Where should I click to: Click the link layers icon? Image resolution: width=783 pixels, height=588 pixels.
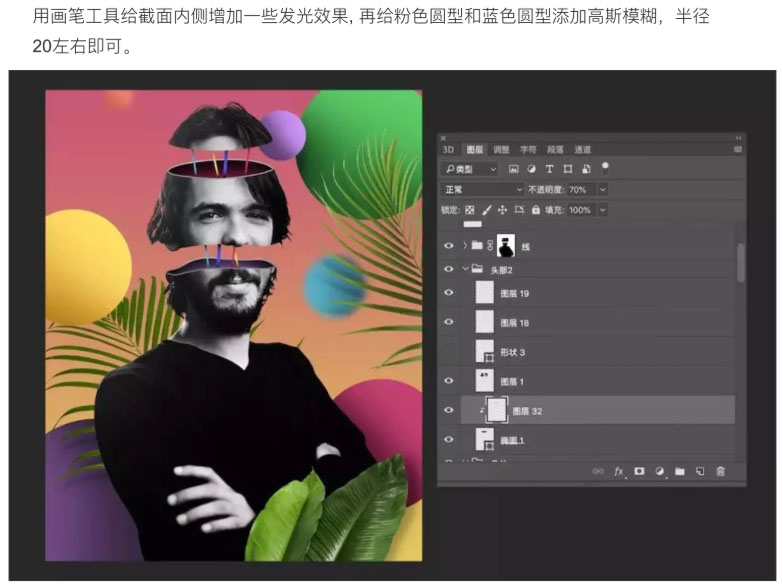(598, 471)
